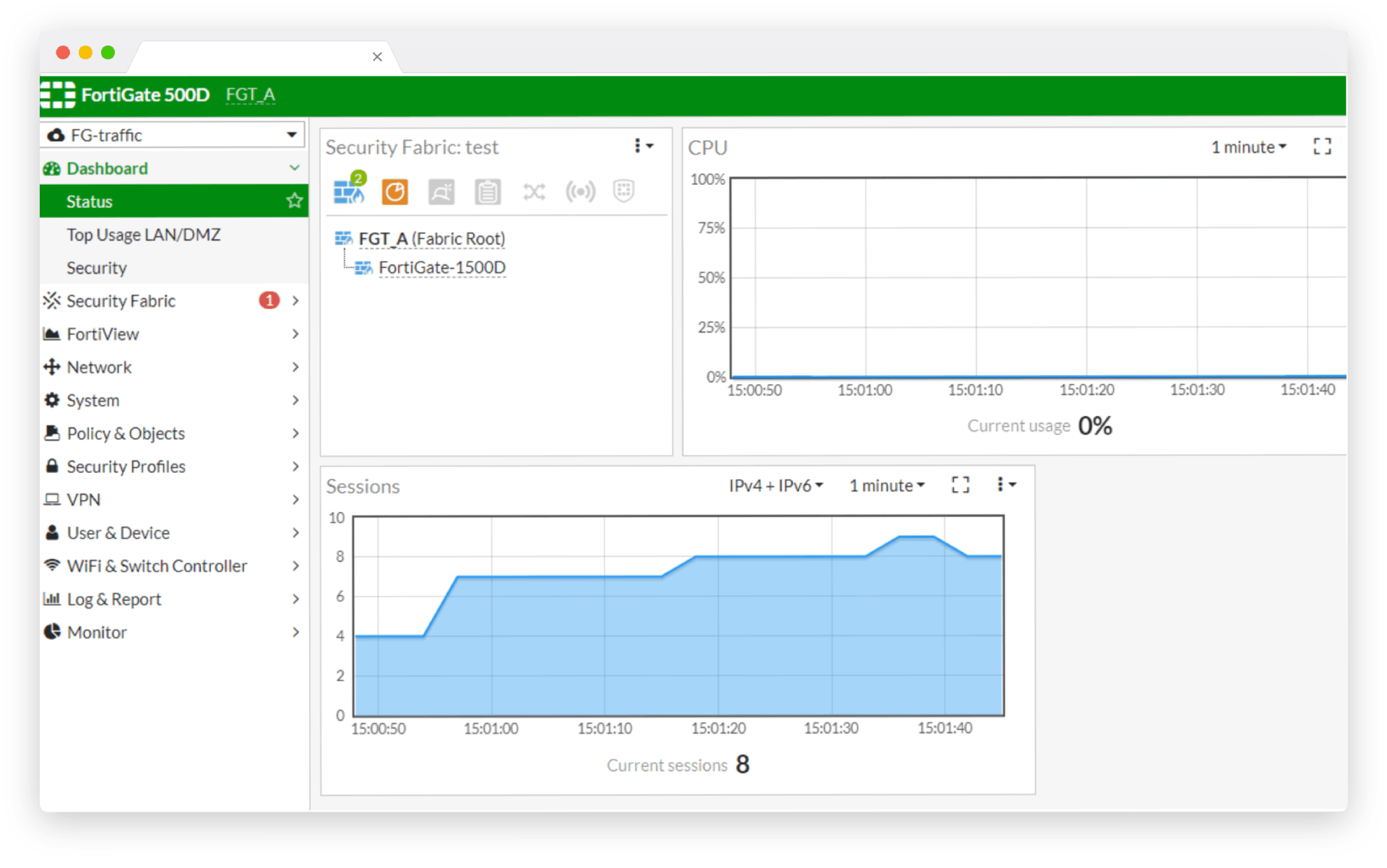Click the Network arrows icon
The image size is (1387, 868).
51,367
